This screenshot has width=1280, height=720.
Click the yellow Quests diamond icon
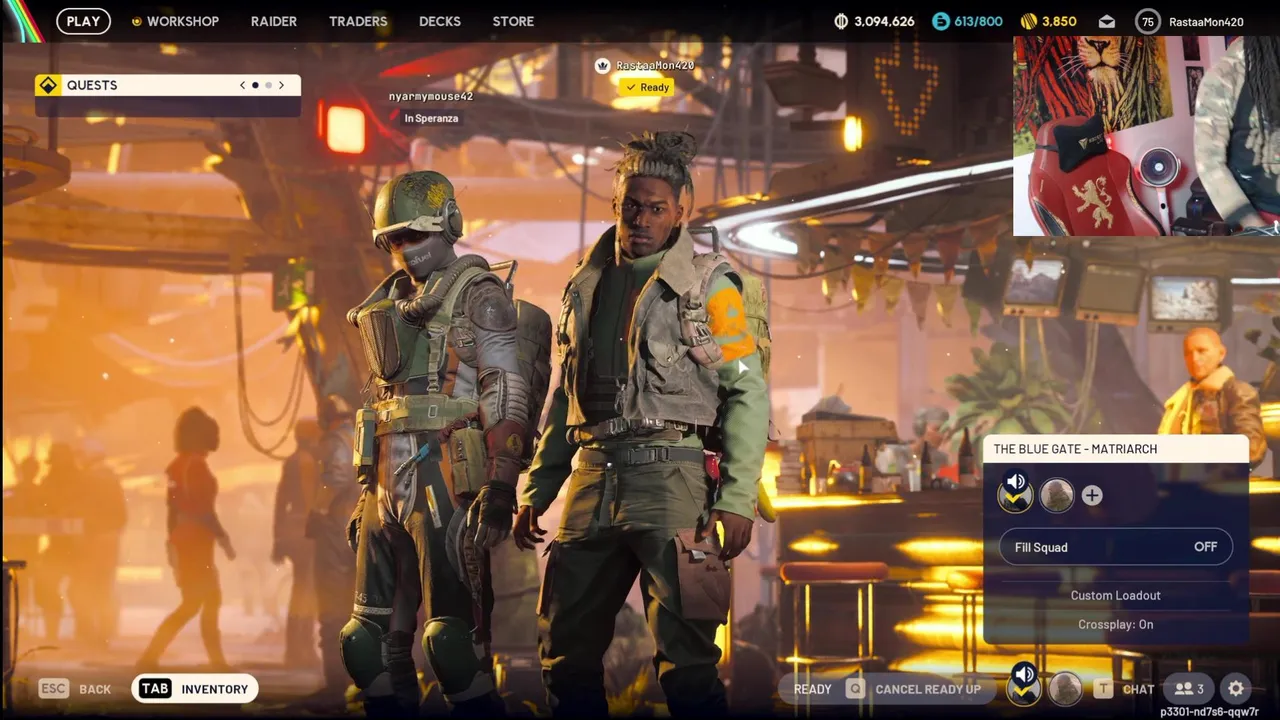48,85
